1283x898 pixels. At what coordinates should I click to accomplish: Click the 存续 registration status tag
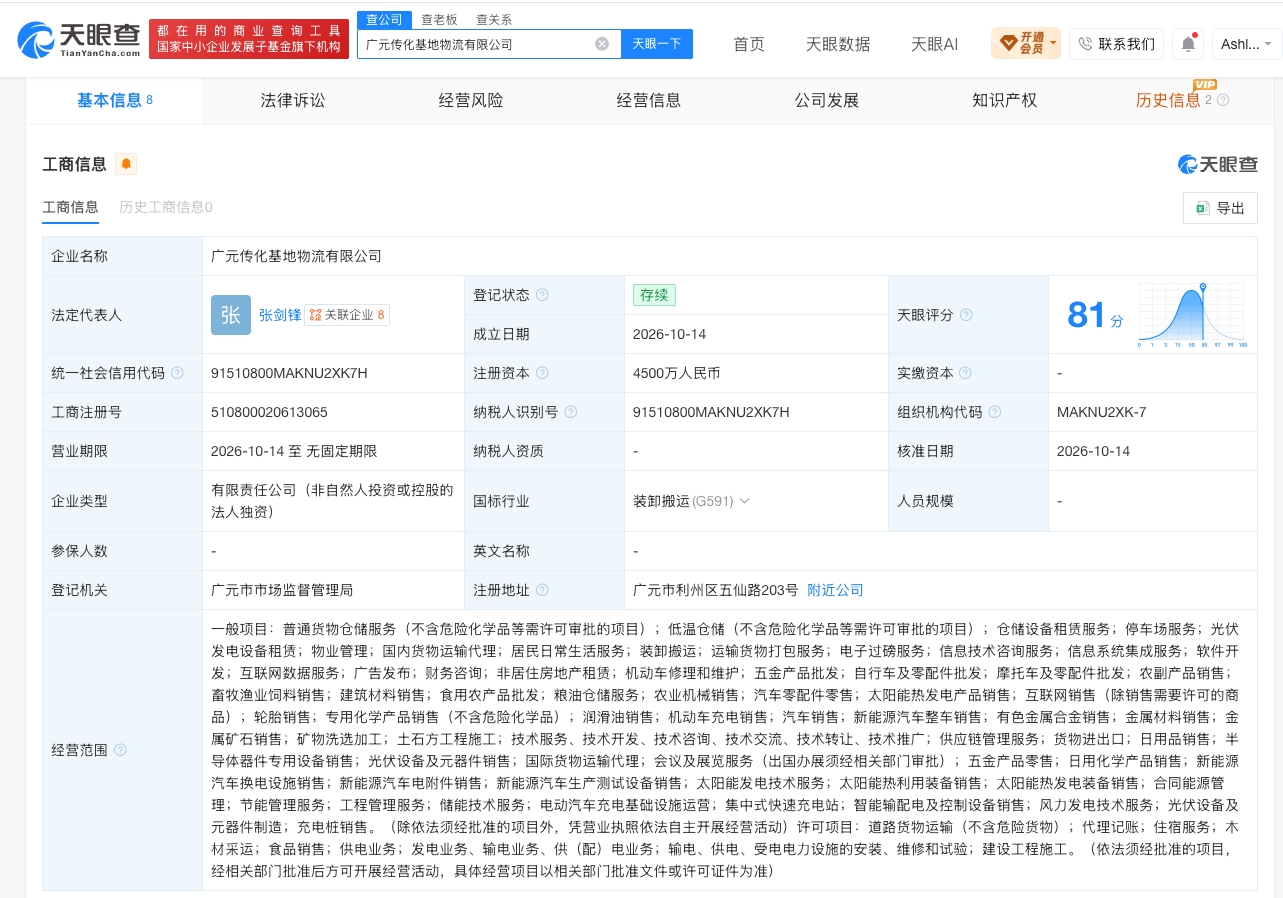655,295
